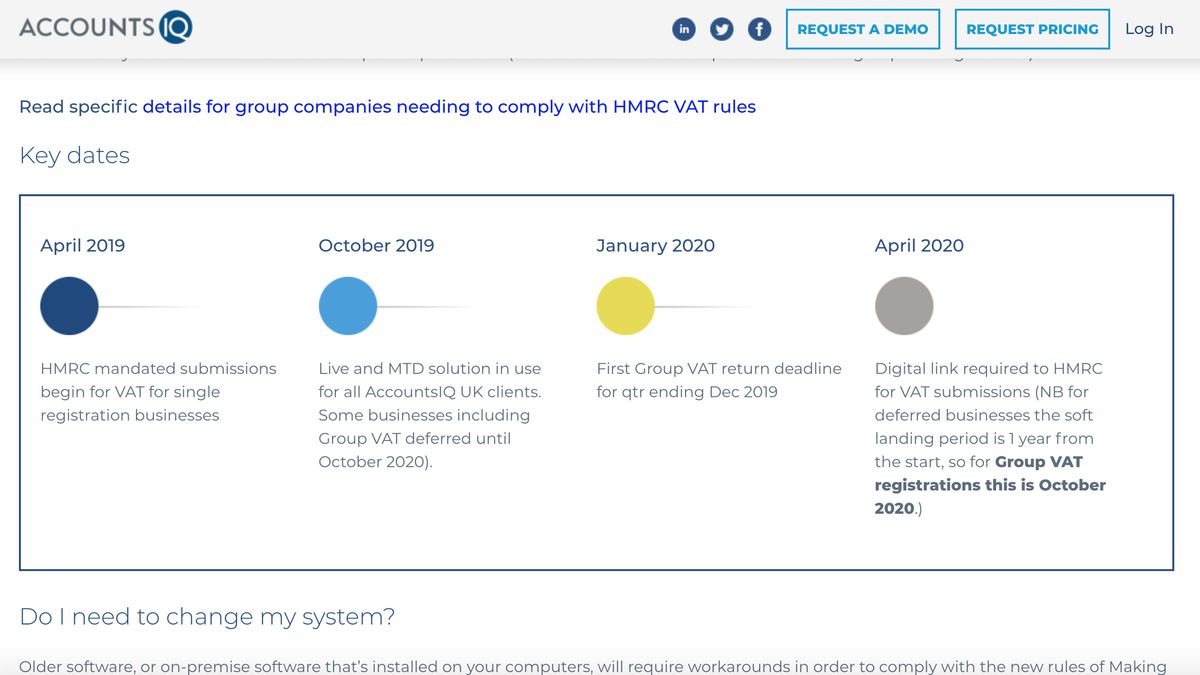Screen dimensions: 1200x675
Task: Click the Request a Demo button
Action: click(x=862, y=29)
